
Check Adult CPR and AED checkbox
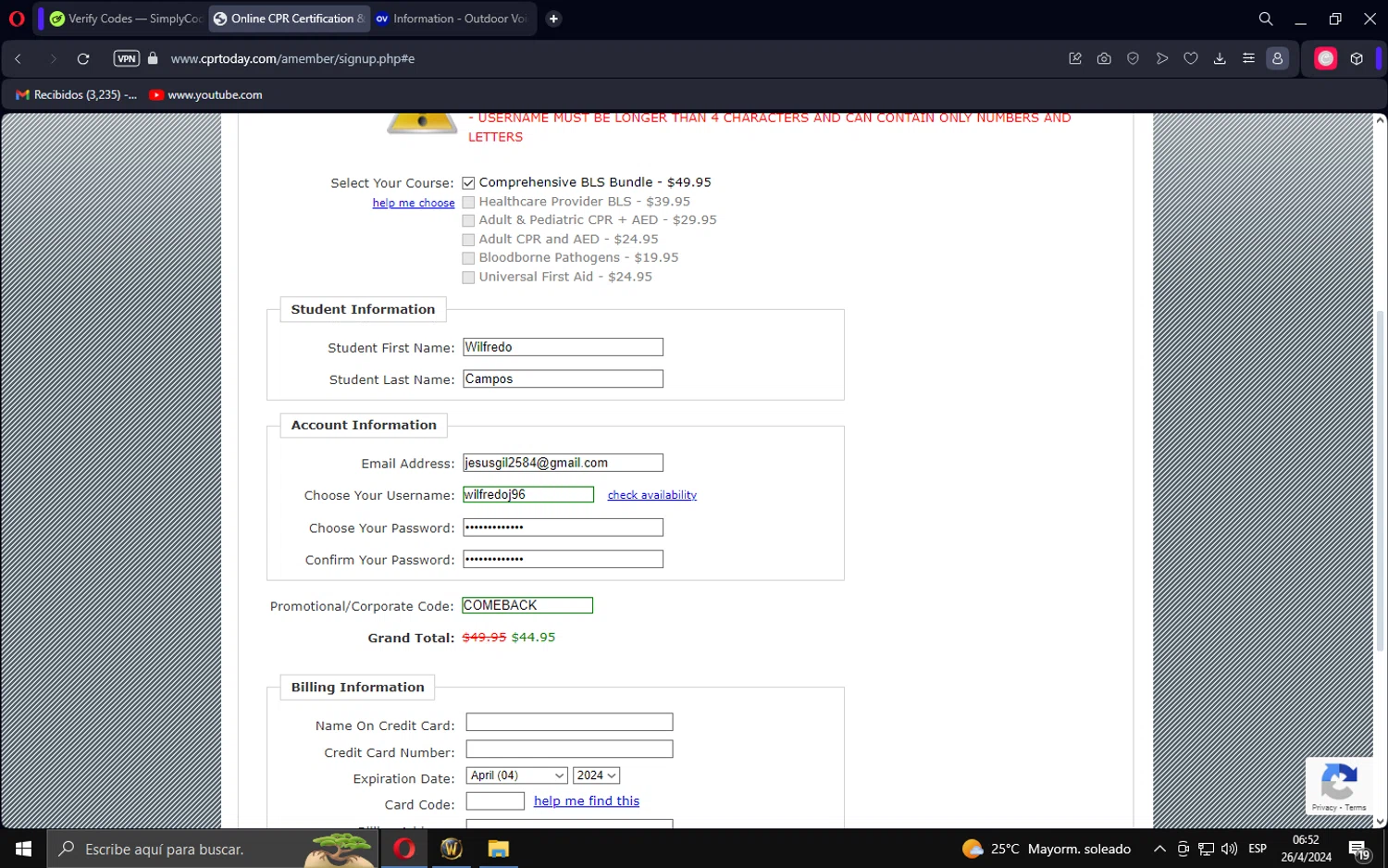pos(468,240)
